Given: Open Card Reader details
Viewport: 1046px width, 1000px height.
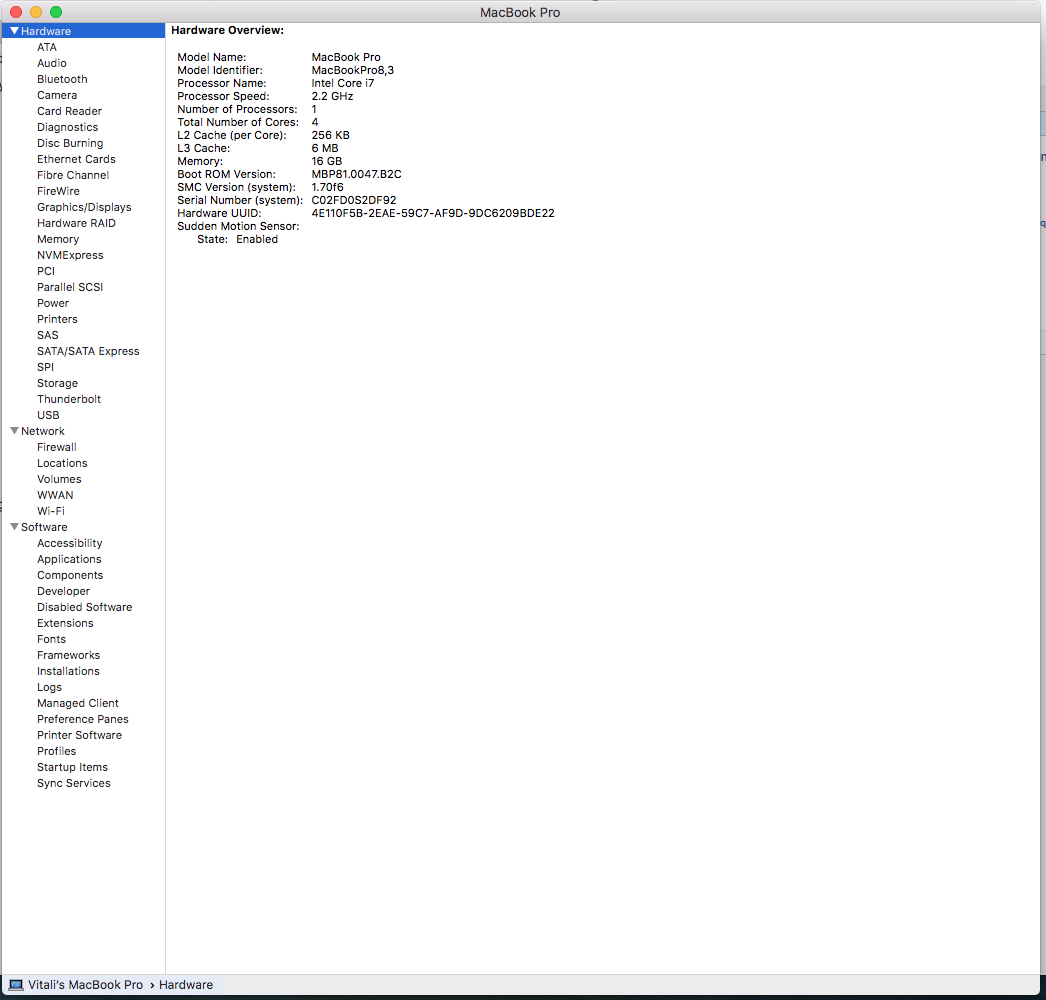Looking at the screenshot, I should coord(69,111).
